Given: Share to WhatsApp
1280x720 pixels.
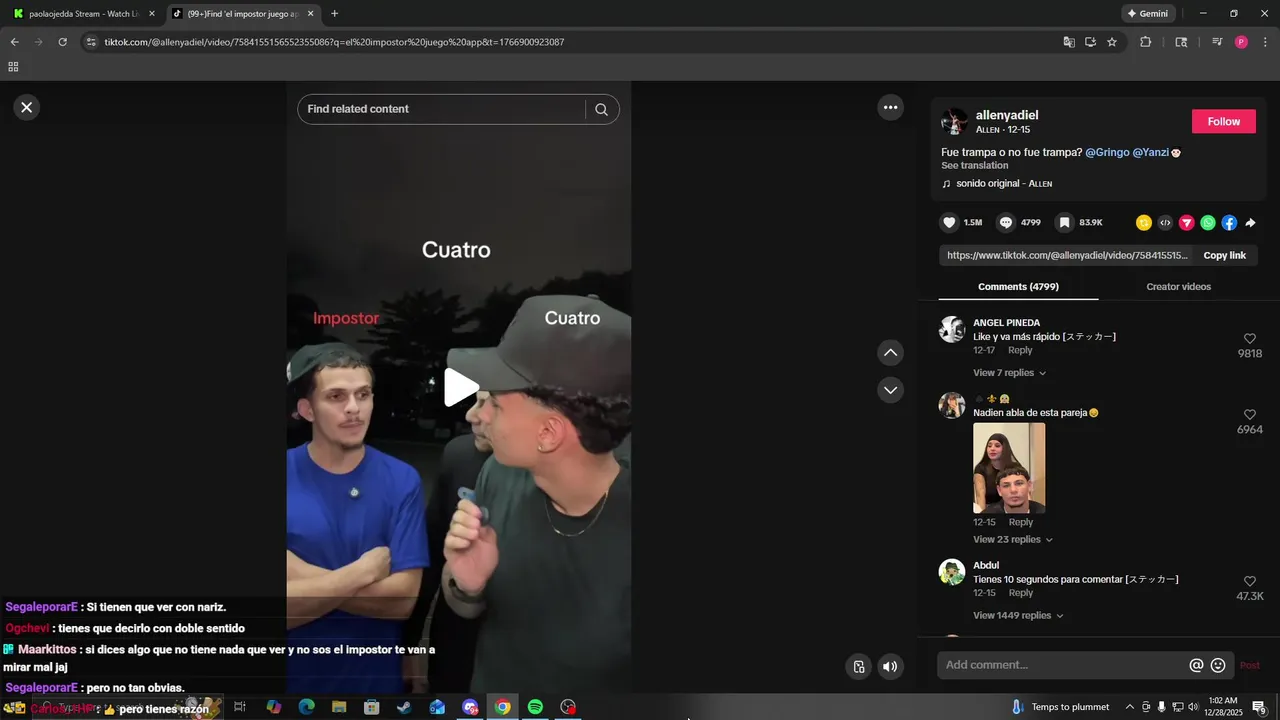Looking at the screenshot, I should (x=1208, y=223).
